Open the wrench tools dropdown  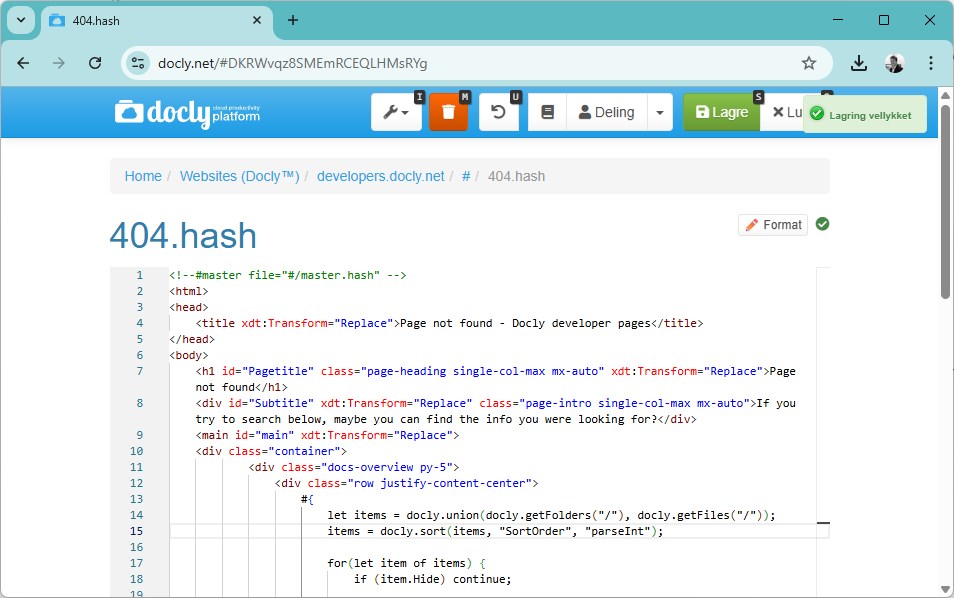tap(396, 113)
